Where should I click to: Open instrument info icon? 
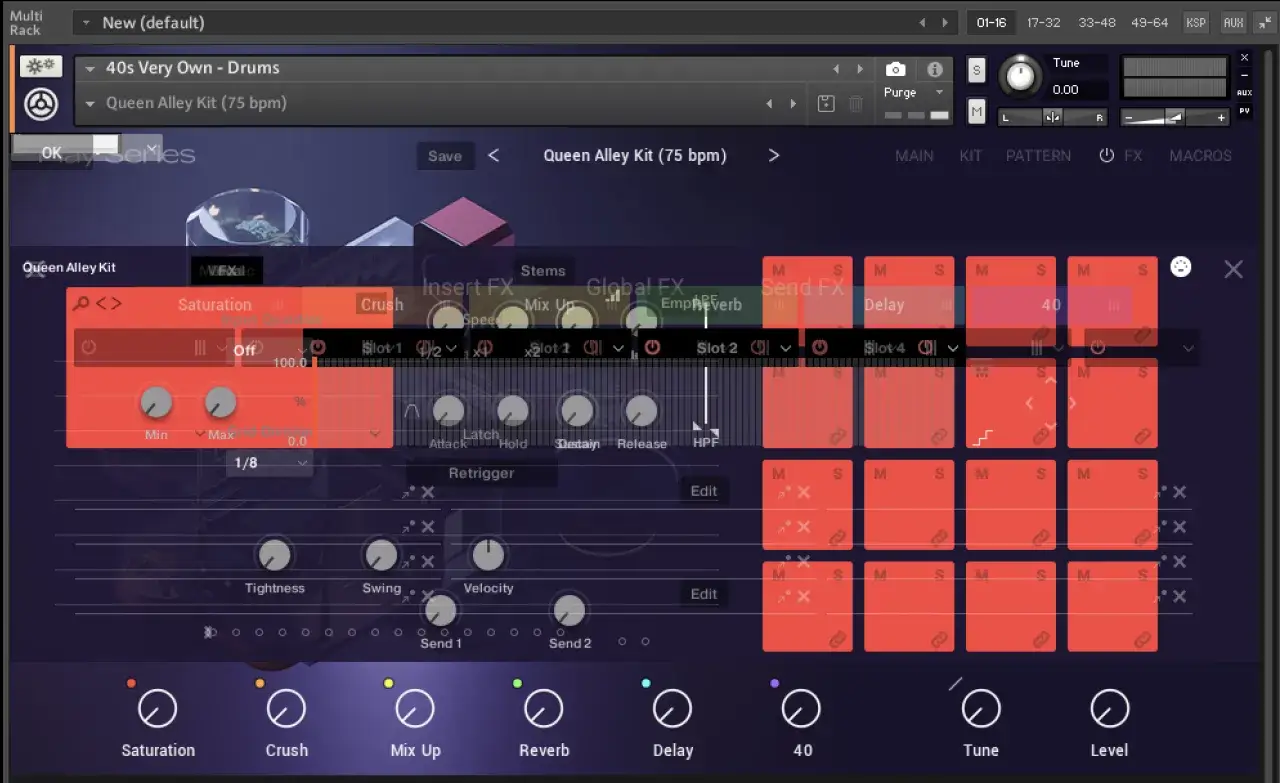coord(935,69)
